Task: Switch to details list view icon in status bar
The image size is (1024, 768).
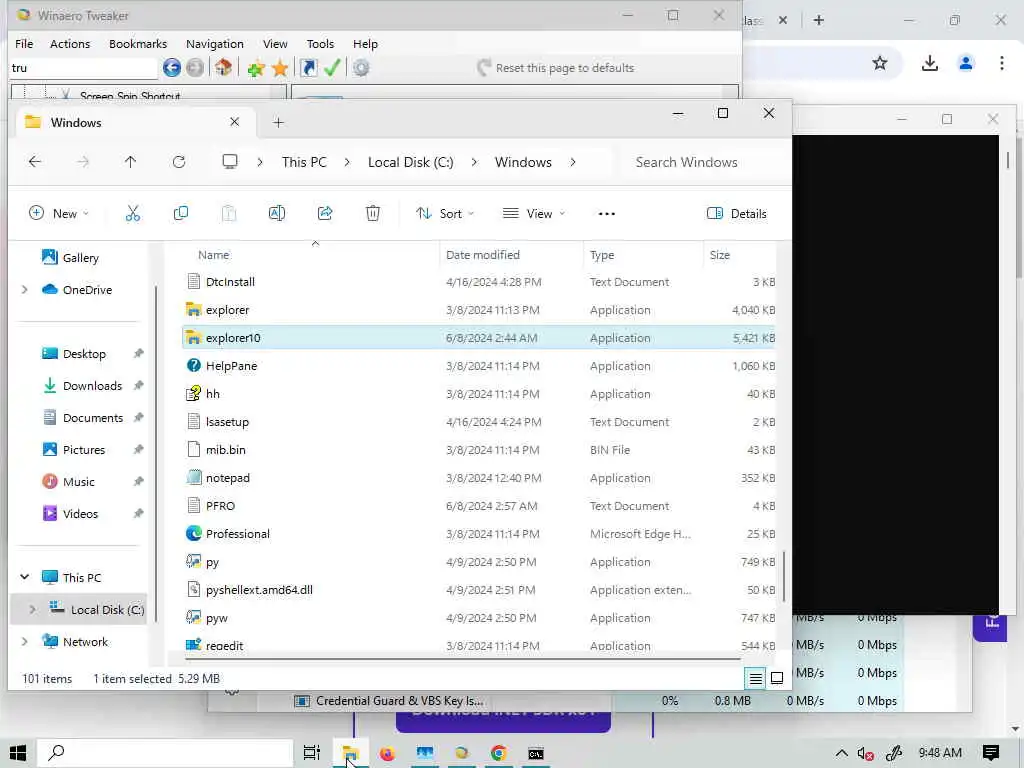Action: (756, 679)
